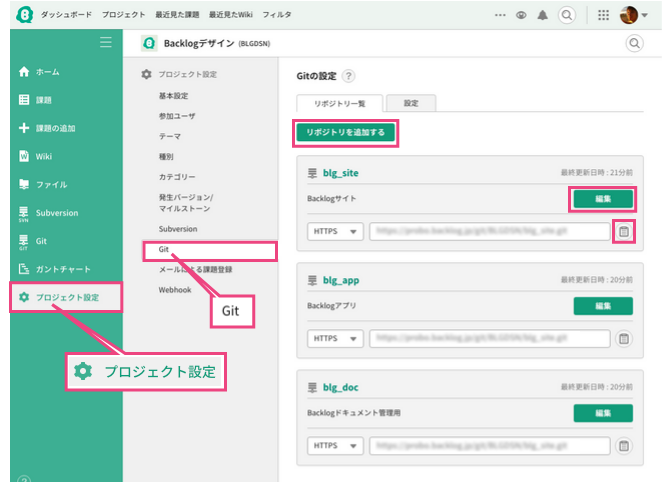The height and width of the screenshot is (482, 662).
Task: Click the help question mark beside Gitの設定
Action: pos(348,76)
